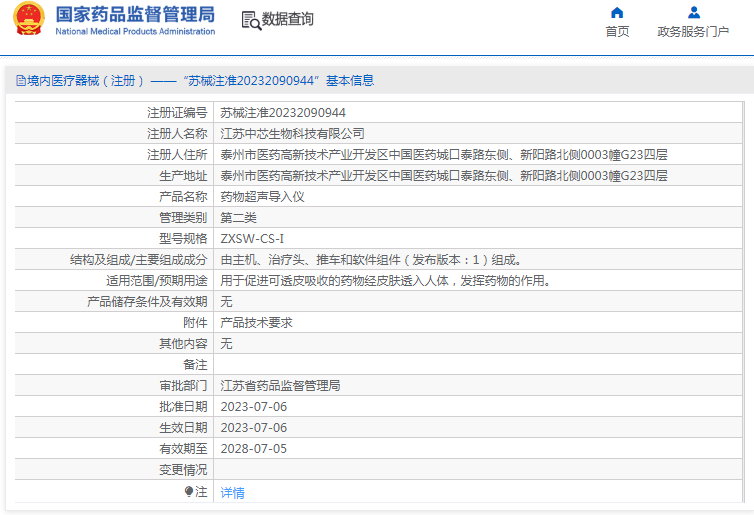Go to 首页 text link

tap(617, 32)
